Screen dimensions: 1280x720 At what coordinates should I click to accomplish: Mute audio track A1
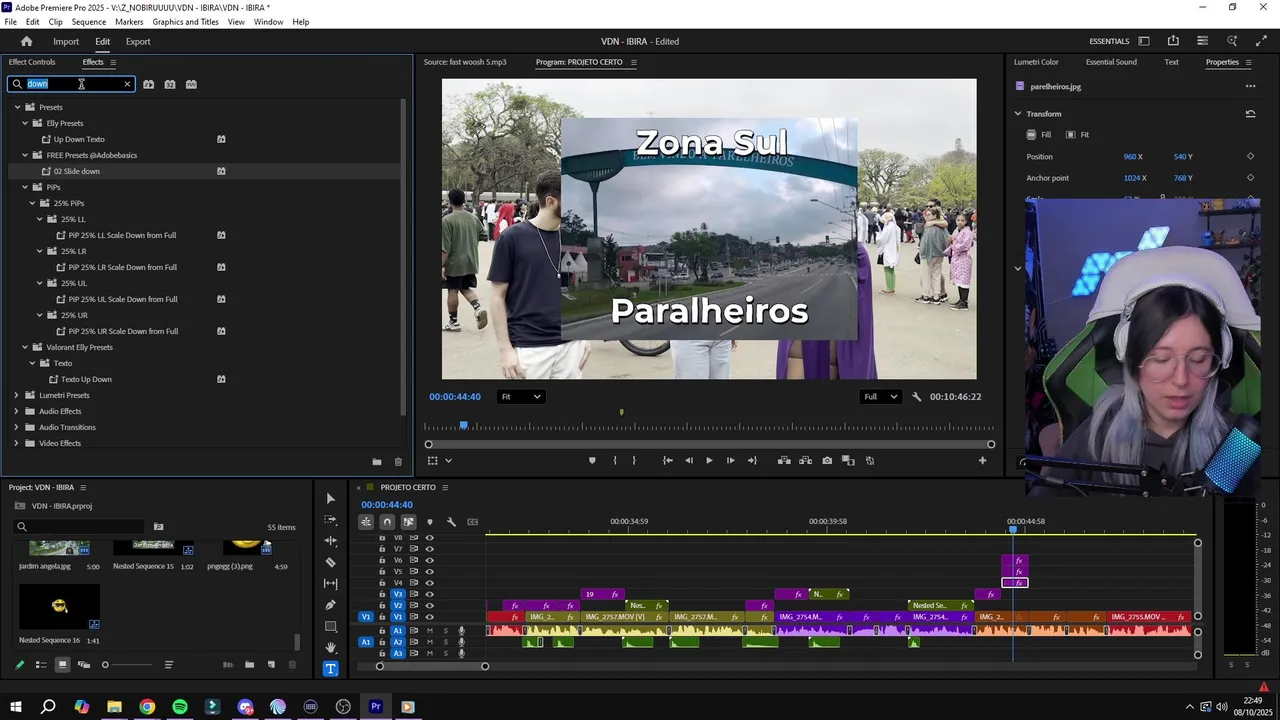[x=430, y=631]
